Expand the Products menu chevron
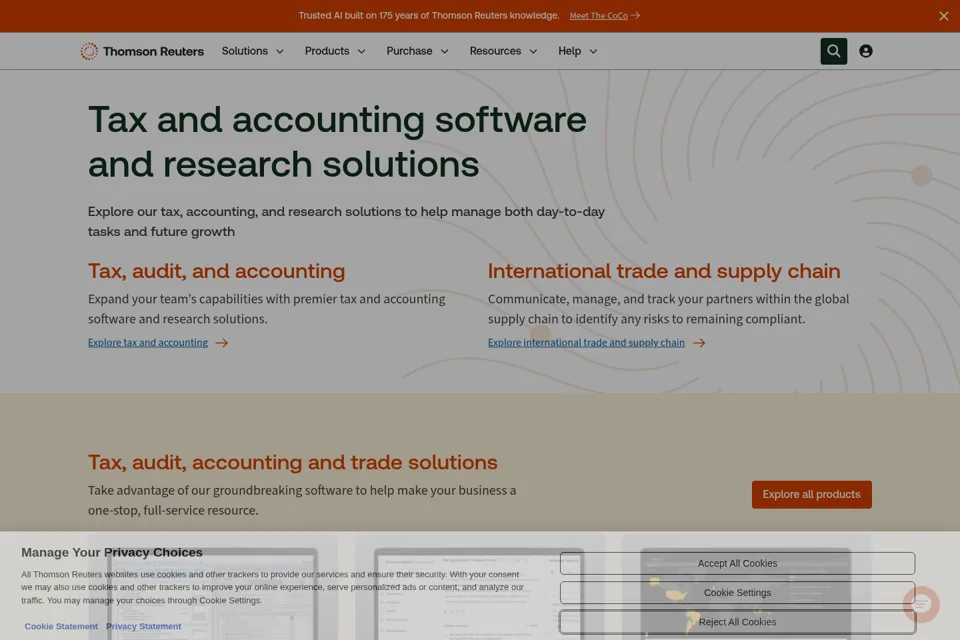This screenshot has width=960, height=640. click(x=361, y=51)
